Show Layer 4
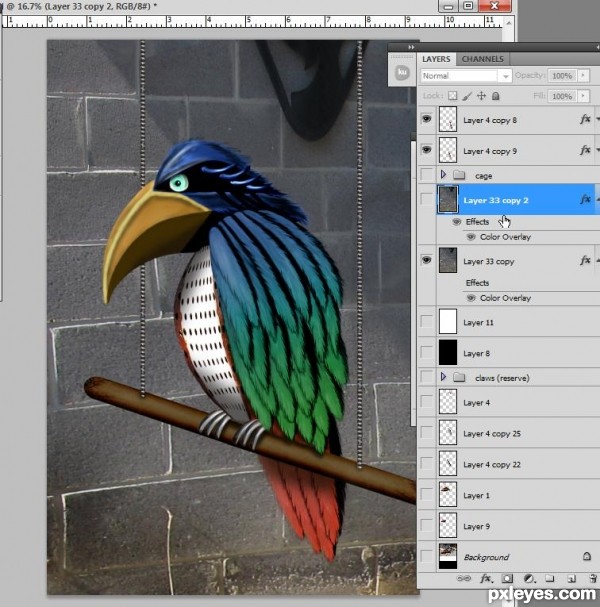Viewport: 600px width, 607px height. [427, 401]
